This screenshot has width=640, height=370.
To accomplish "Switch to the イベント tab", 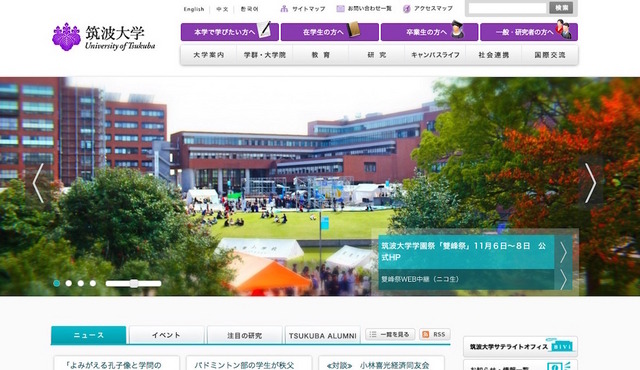I will pyautogui.click(x=166, y=335).
